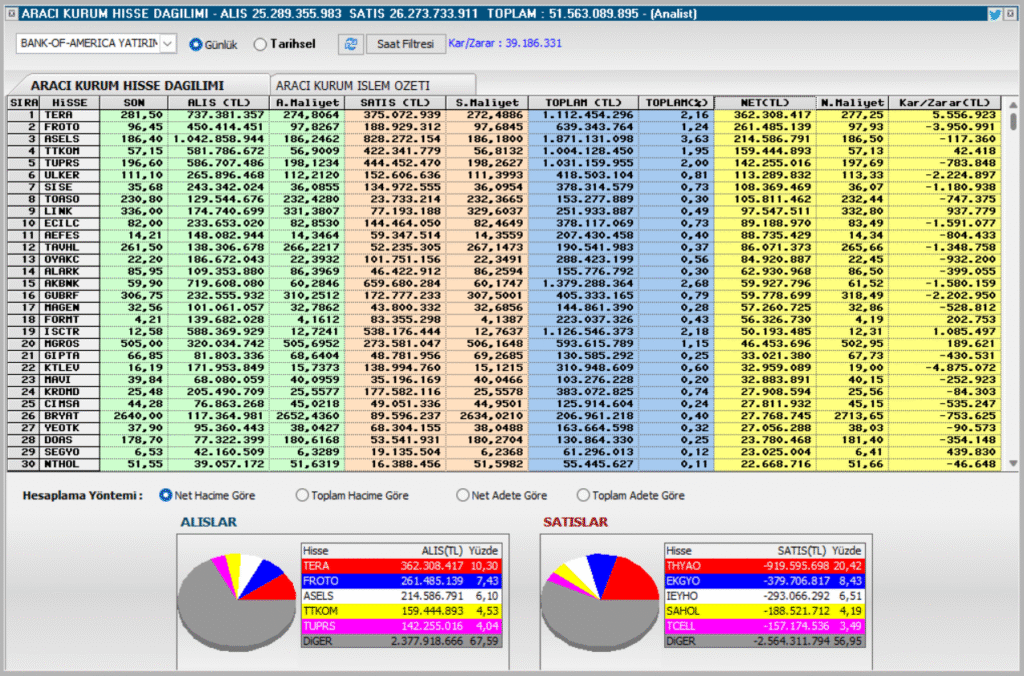The image size is (1024, 676).
Task: Open the ARACI KURUM HISSE DAGILIMI tab
Action: point(127,85)
